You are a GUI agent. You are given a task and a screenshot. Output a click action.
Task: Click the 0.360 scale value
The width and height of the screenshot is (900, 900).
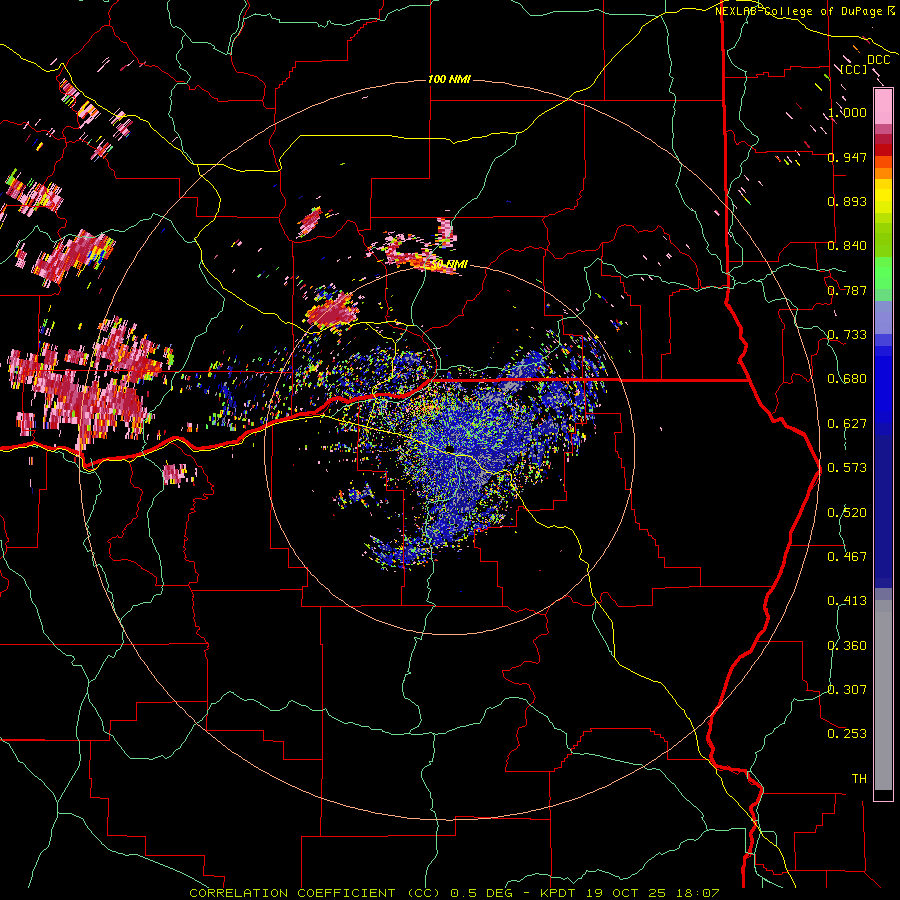847,646
